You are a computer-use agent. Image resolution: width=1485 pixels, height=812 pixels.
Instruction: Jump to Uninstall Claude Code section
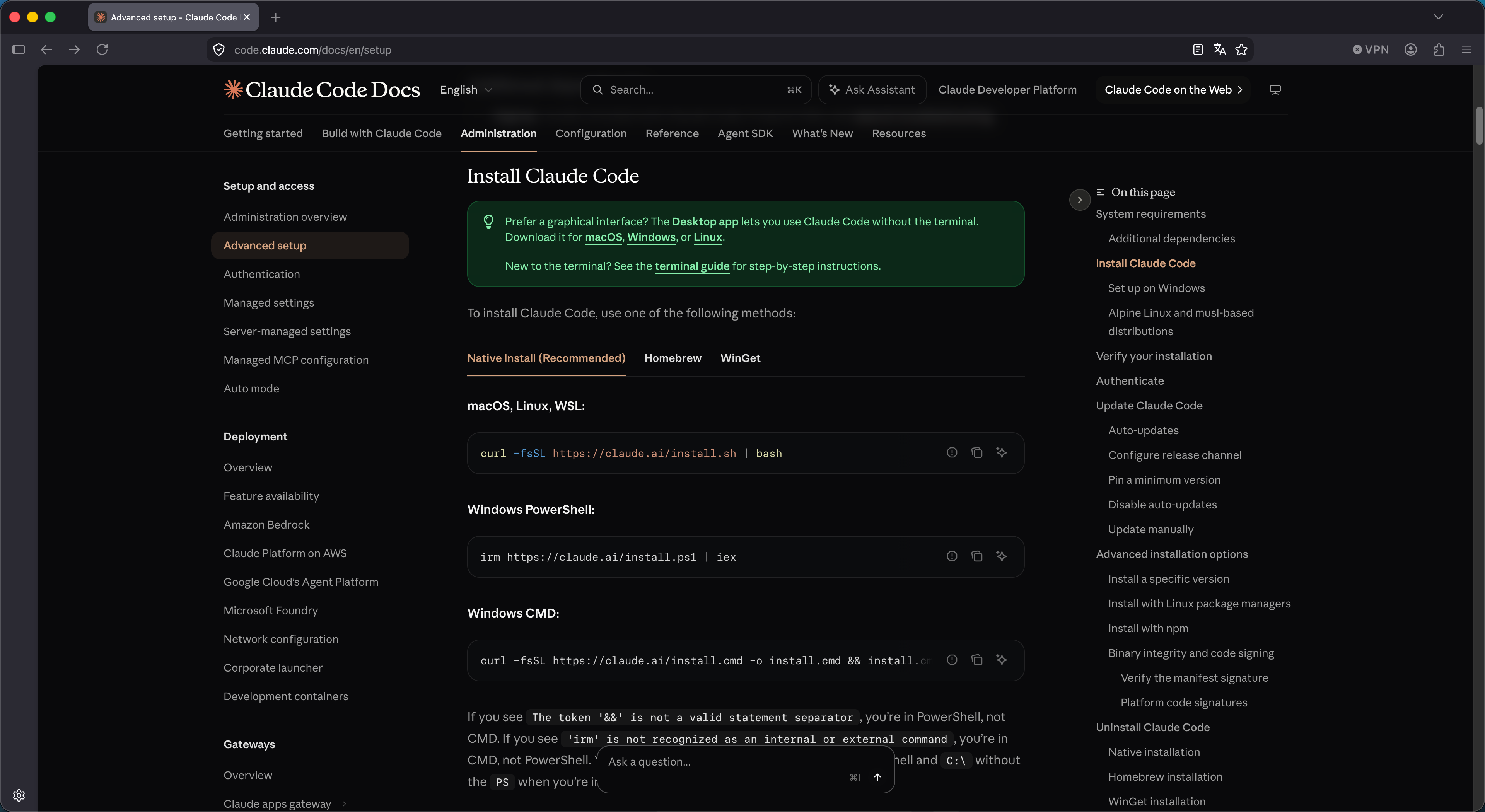point(1152,727)
